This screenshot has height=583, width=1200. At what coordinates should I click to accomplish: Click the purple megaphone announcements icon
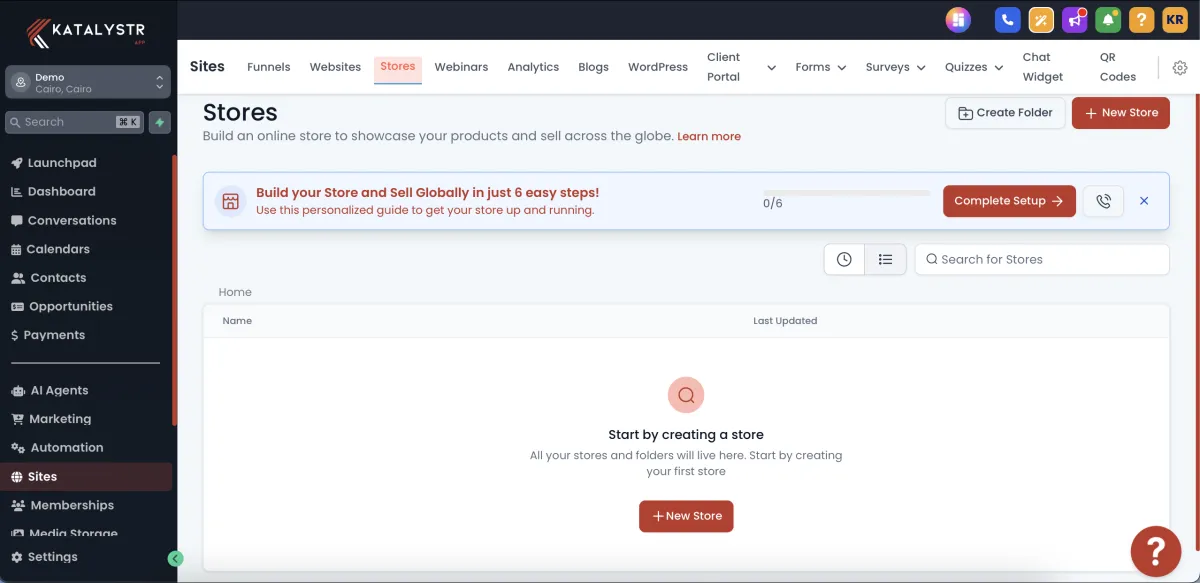pos(1074,19)
